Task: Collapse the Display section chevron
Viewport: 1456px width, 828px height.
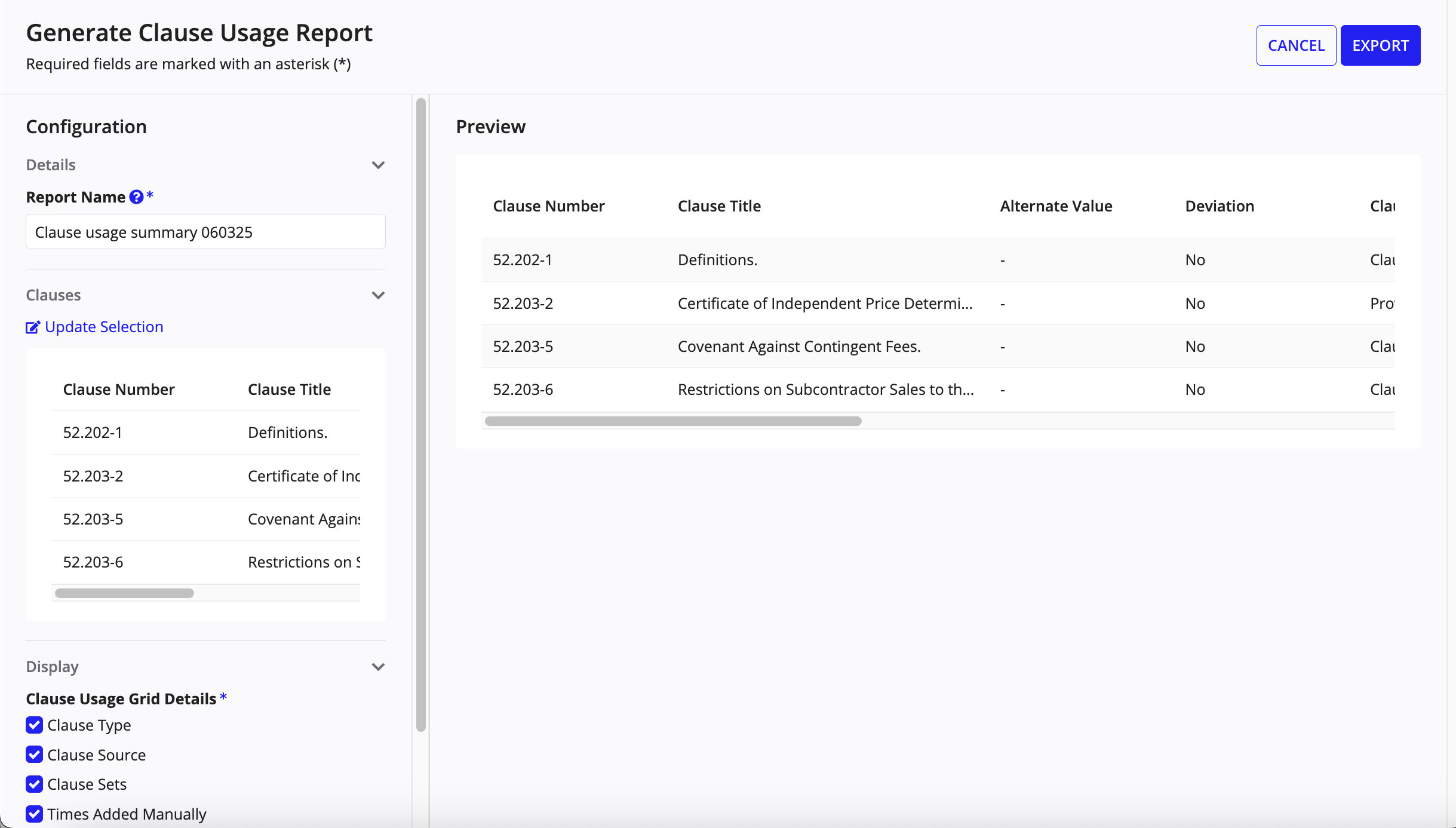Action: (378, 667)
